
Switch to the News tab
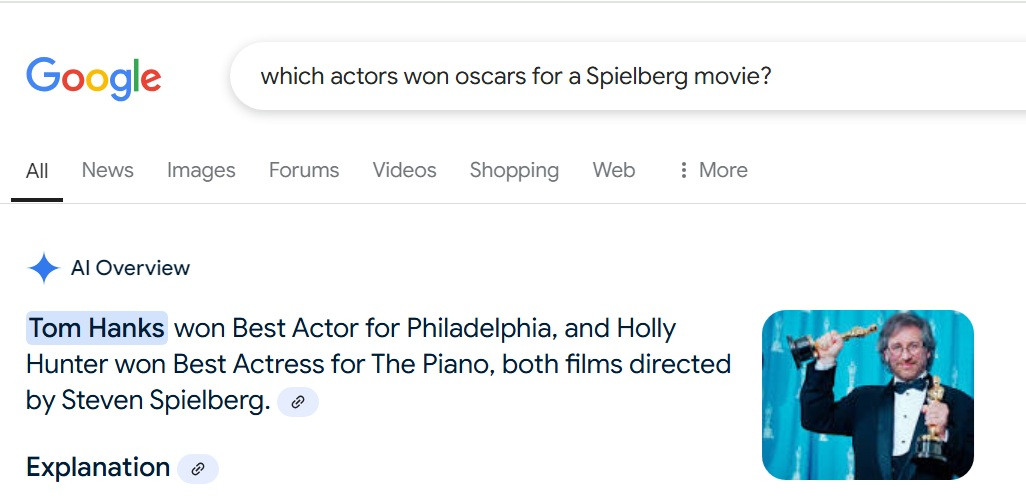[107, 170]
